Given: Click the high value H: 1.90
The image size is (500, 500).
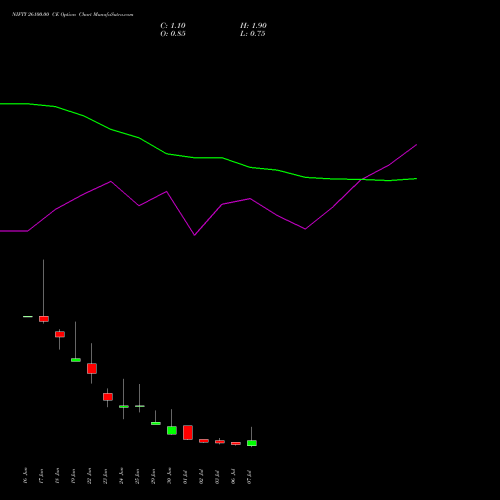Looking at the screenshot, I should tap(253, 26).
